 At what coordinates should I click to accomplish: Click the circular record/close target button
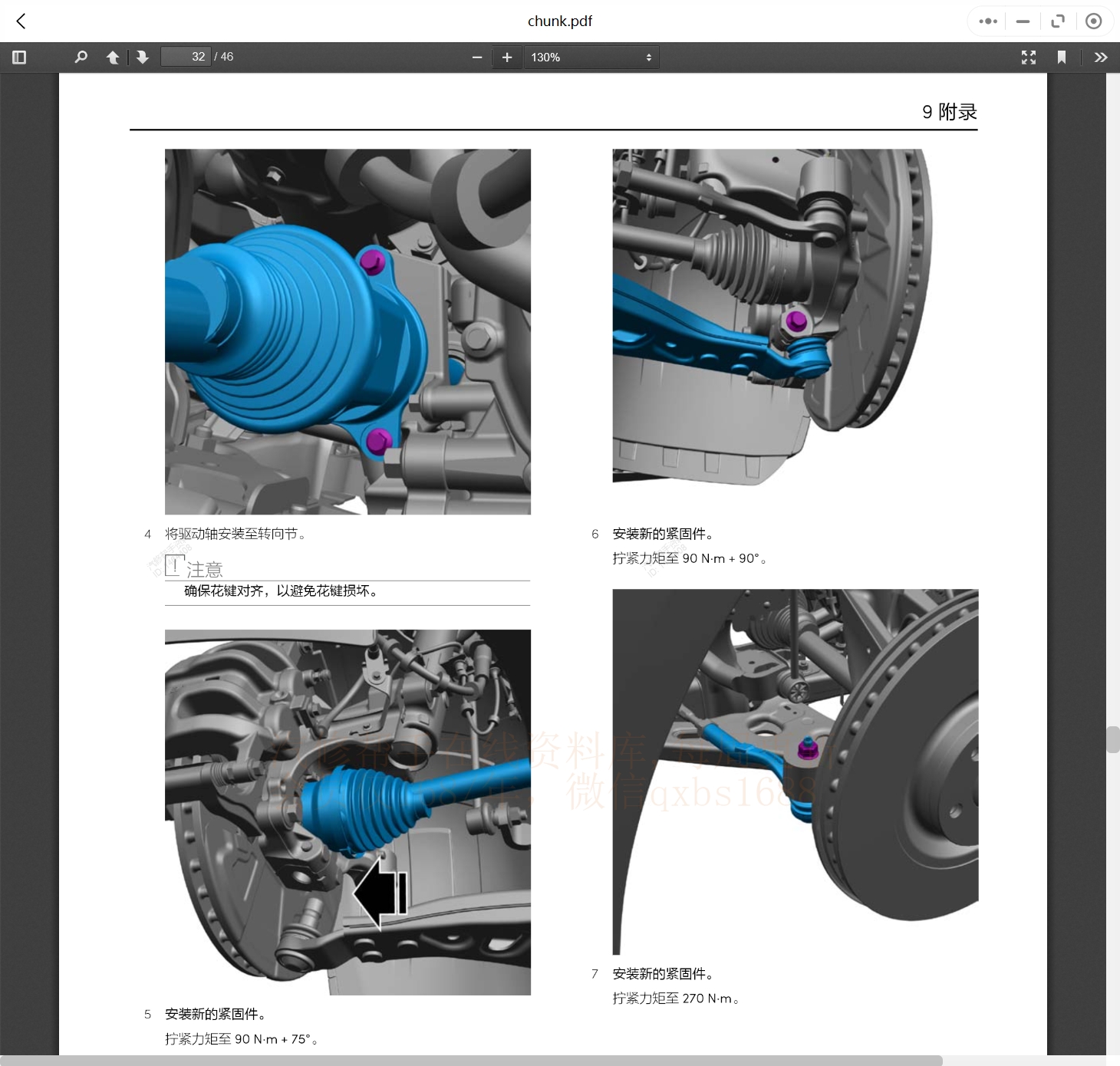1094,21
